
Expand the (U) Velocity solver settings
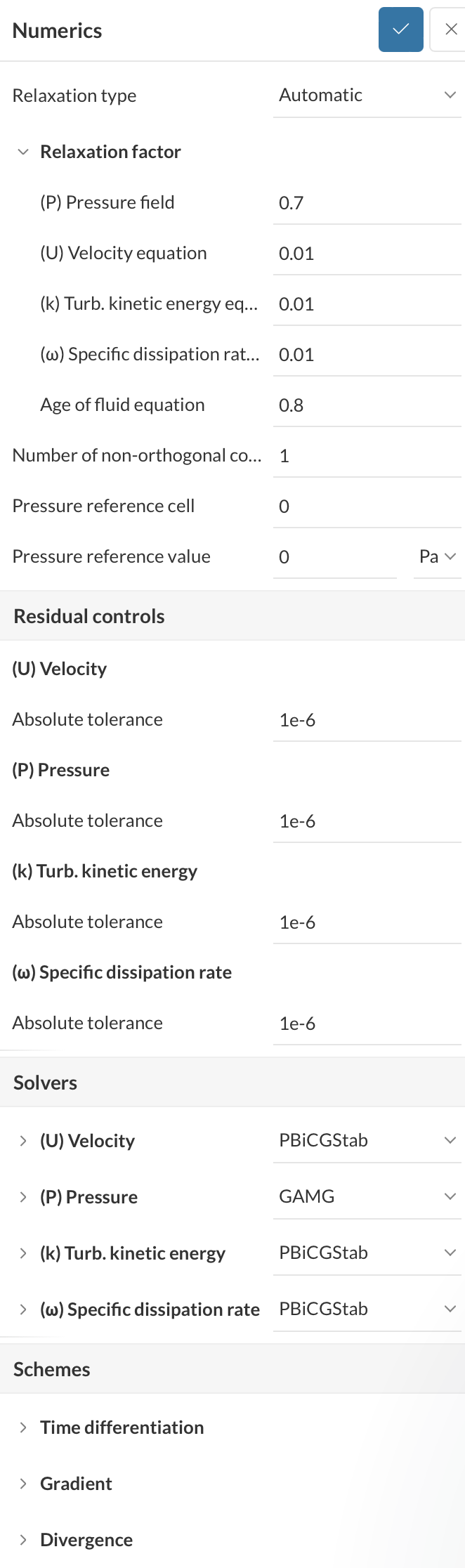(23, 1141)
